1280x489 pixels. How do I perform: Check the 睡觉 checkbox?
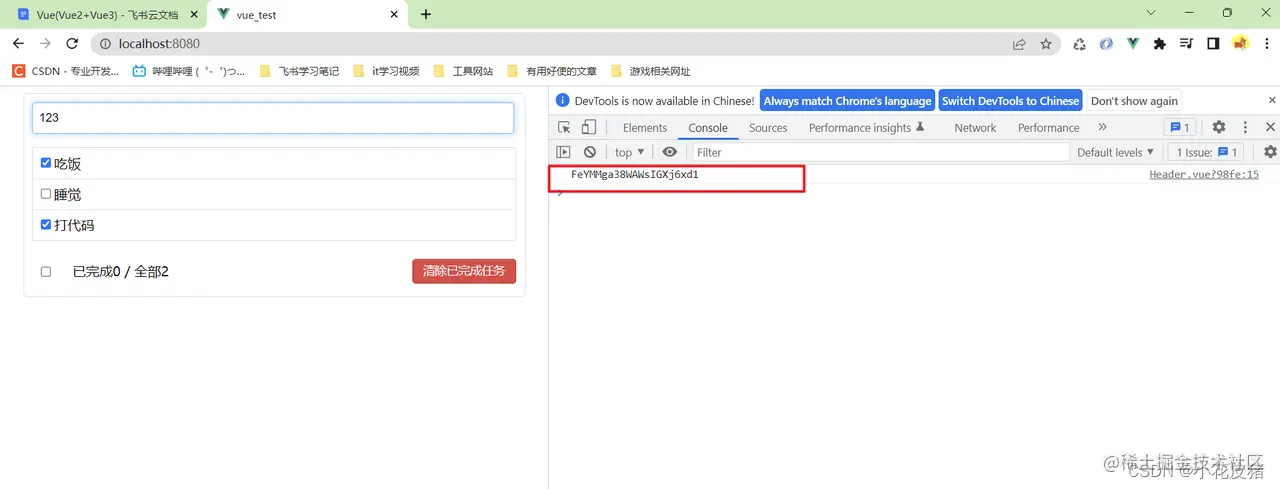(x=46, y=194)
